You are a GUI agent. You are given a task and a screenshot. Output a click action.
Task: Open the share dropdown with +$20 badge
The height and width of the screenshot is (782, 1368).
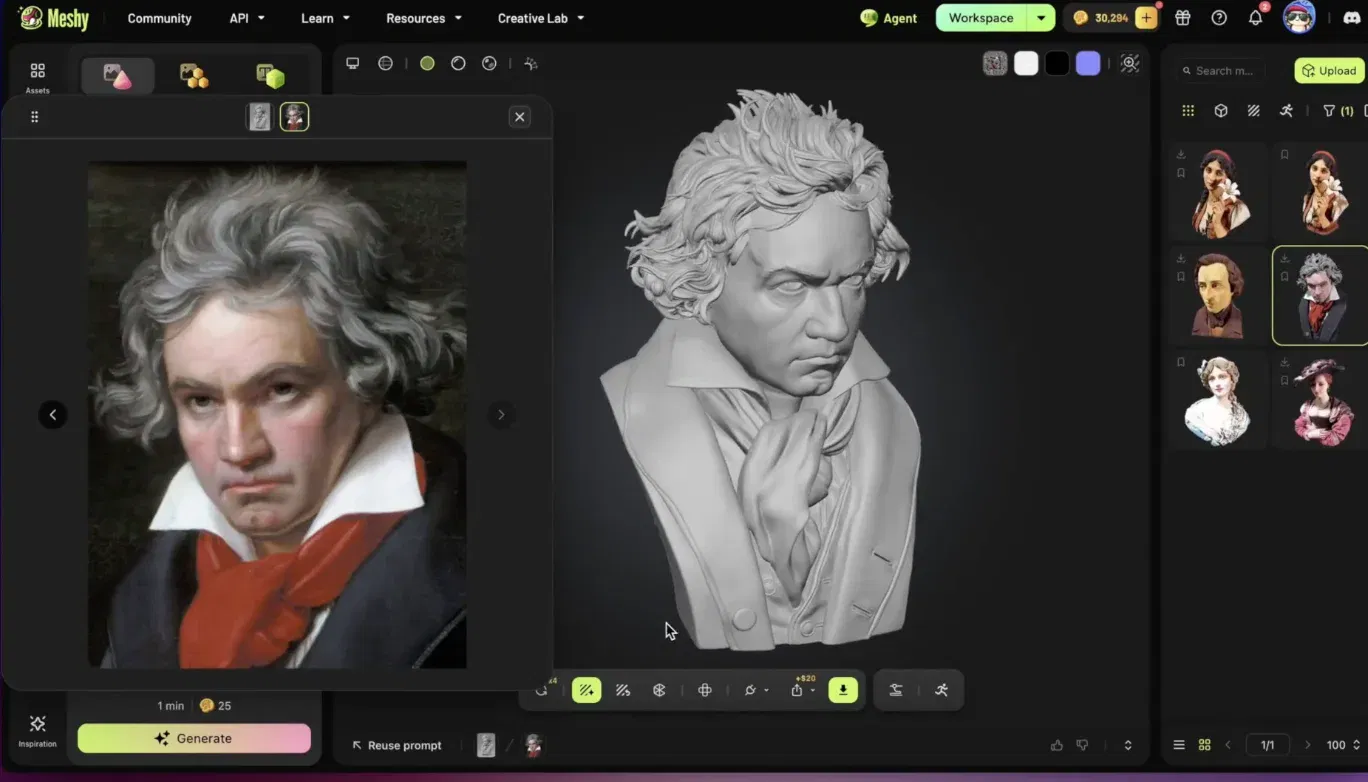coord(801,690)
